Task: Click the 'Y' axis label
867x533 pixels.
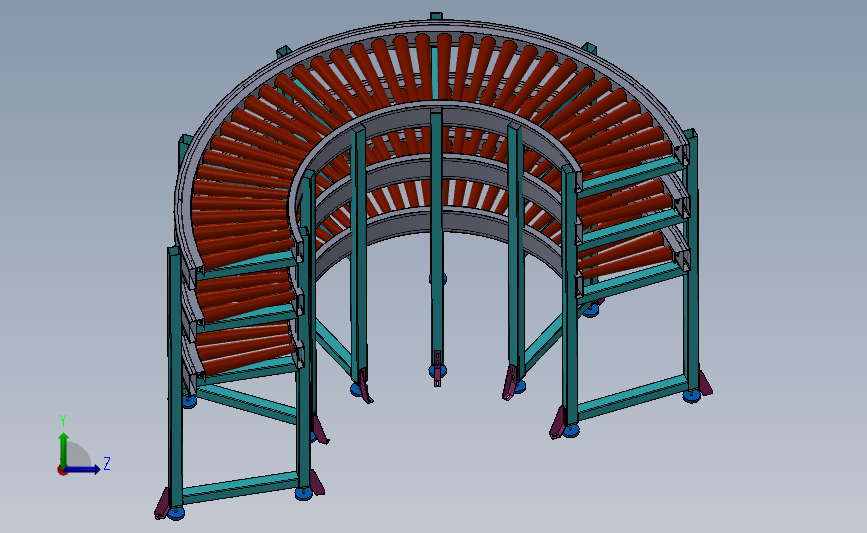Action: (x=63, y=421)
